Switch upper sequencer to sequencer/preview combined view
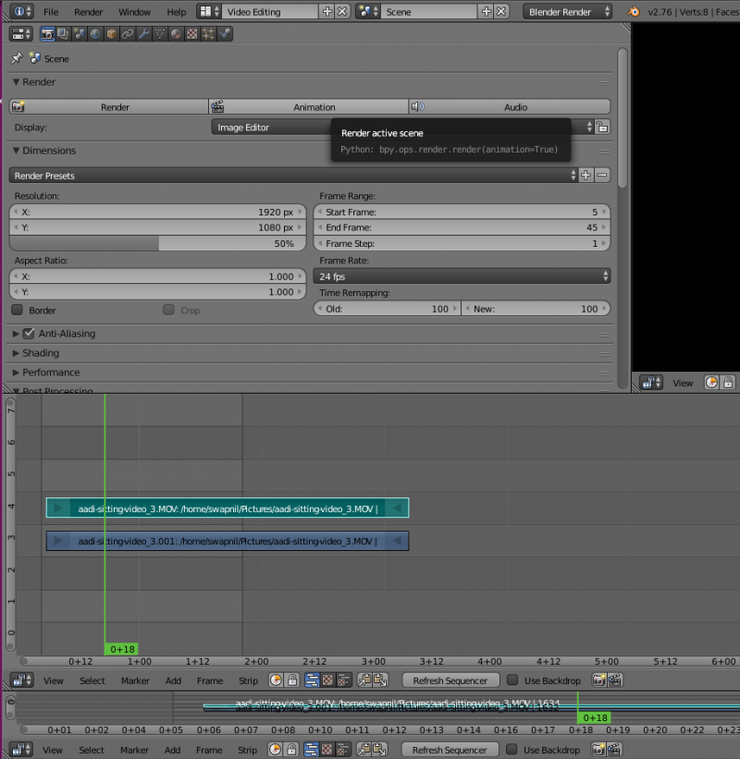Image resolution: width=740 pixels, height=759 pixels. tap(344, 680)
